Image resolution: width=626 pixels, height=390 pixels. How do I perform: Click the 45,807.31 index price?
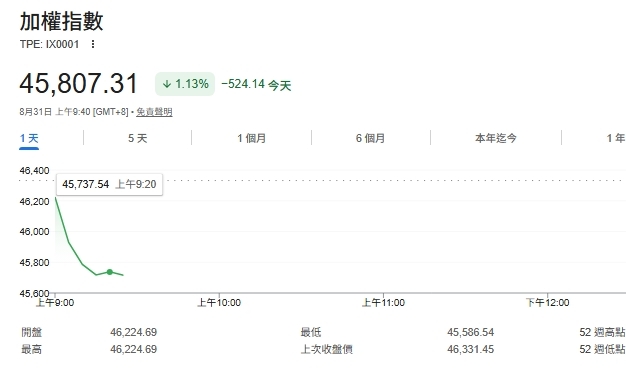(x=79, y=84)
